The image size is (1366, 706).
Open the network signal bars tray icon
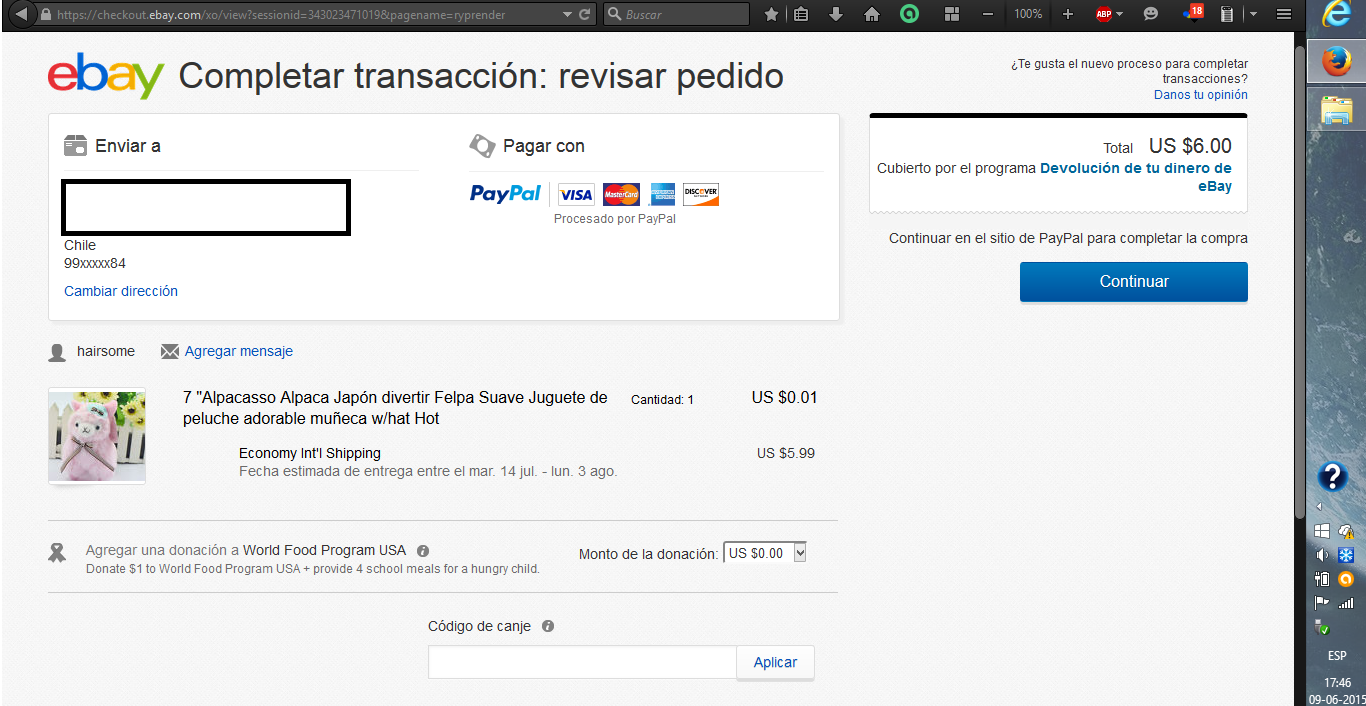coord(1346,603)
